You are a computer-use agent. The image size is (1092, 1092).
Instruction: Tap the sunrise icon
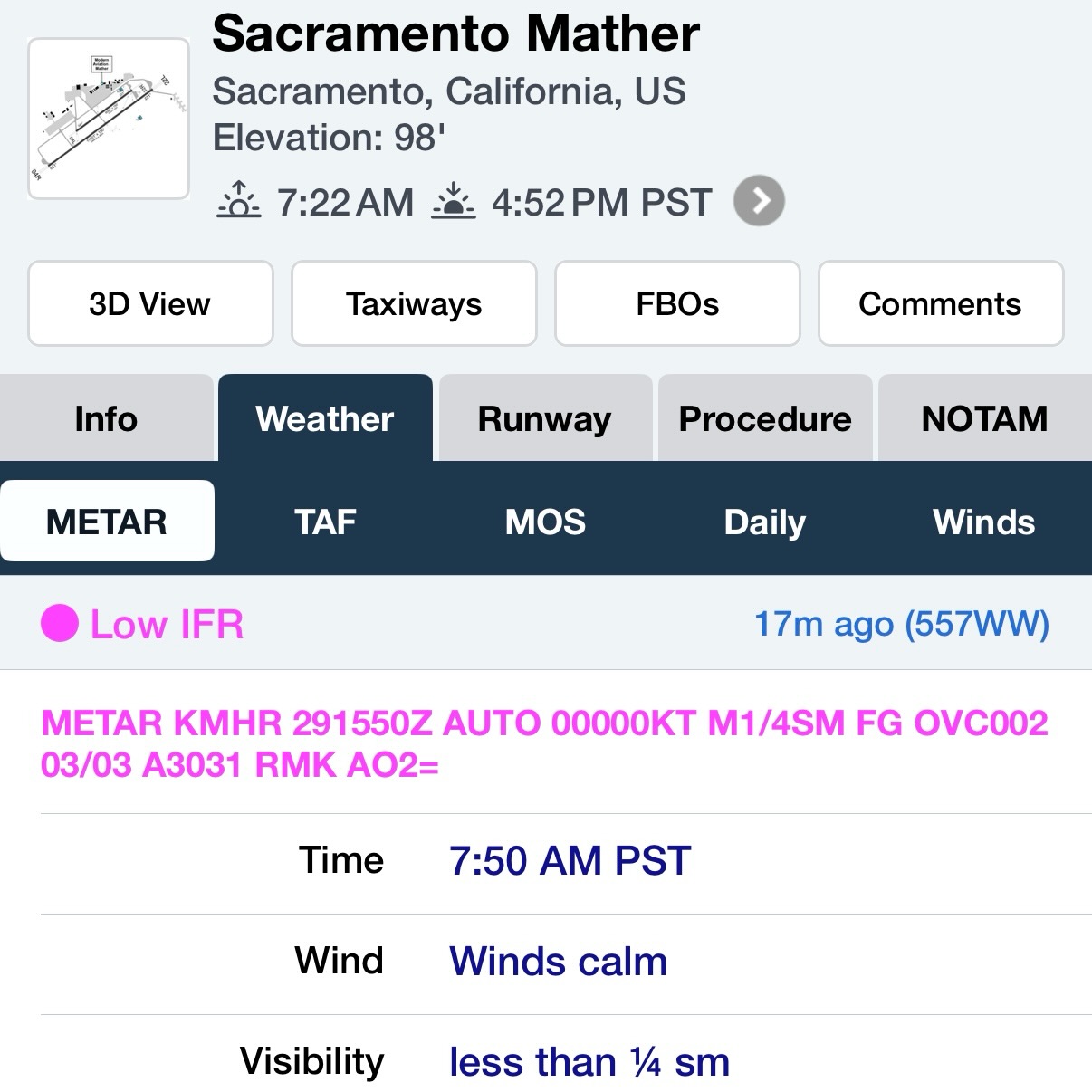point(239,200)
